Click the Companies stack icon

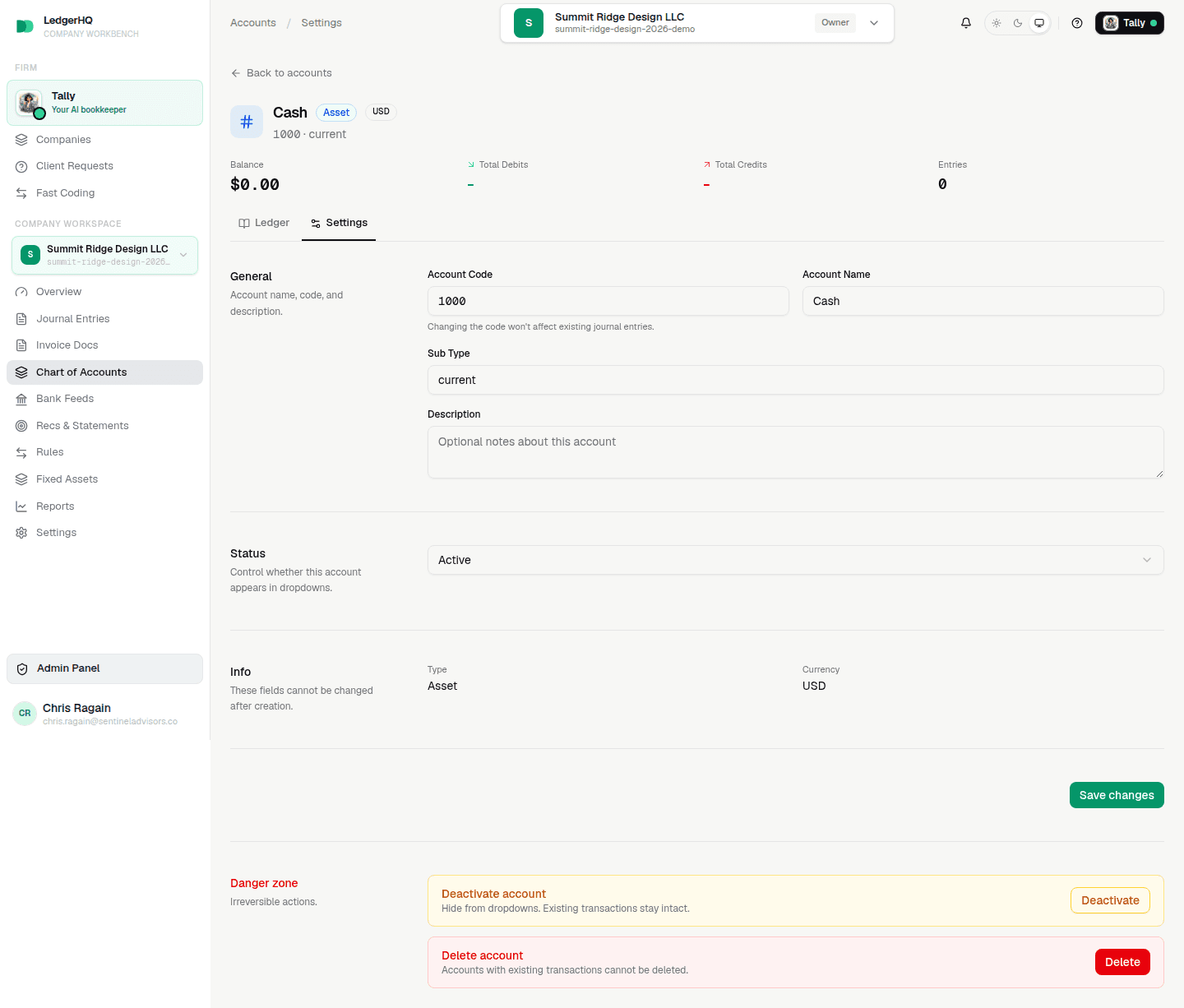21,140
